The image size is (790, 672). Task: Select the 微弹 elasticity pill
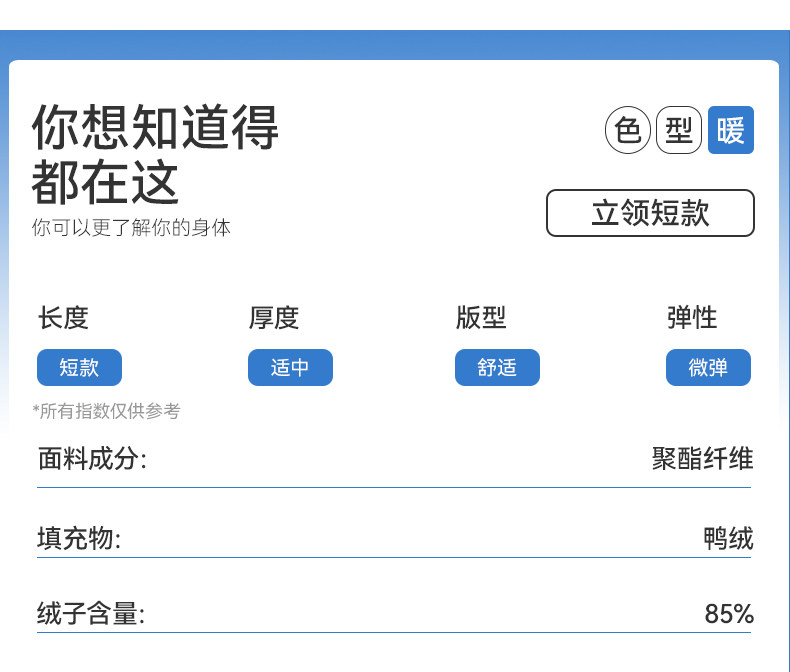point(708,367)
